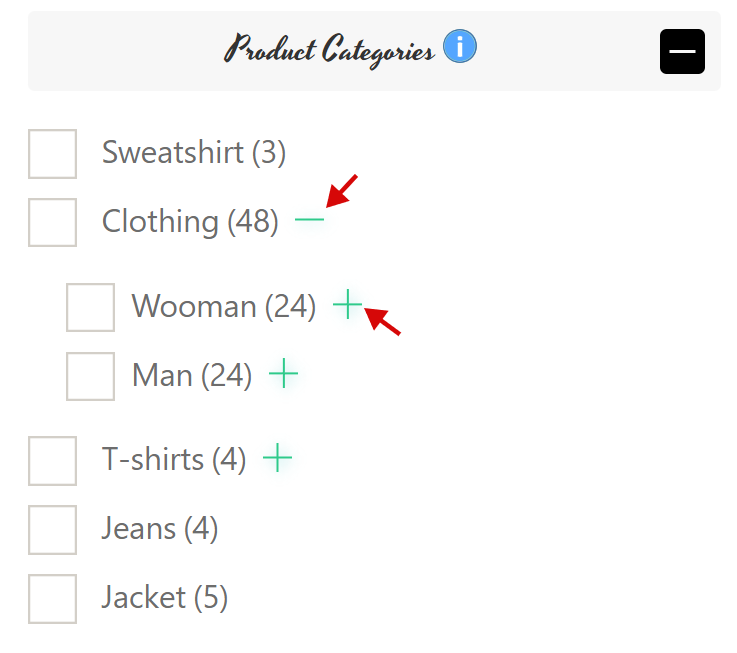Expand the T-shirts category
737x653 pixels.
(277, 457)
